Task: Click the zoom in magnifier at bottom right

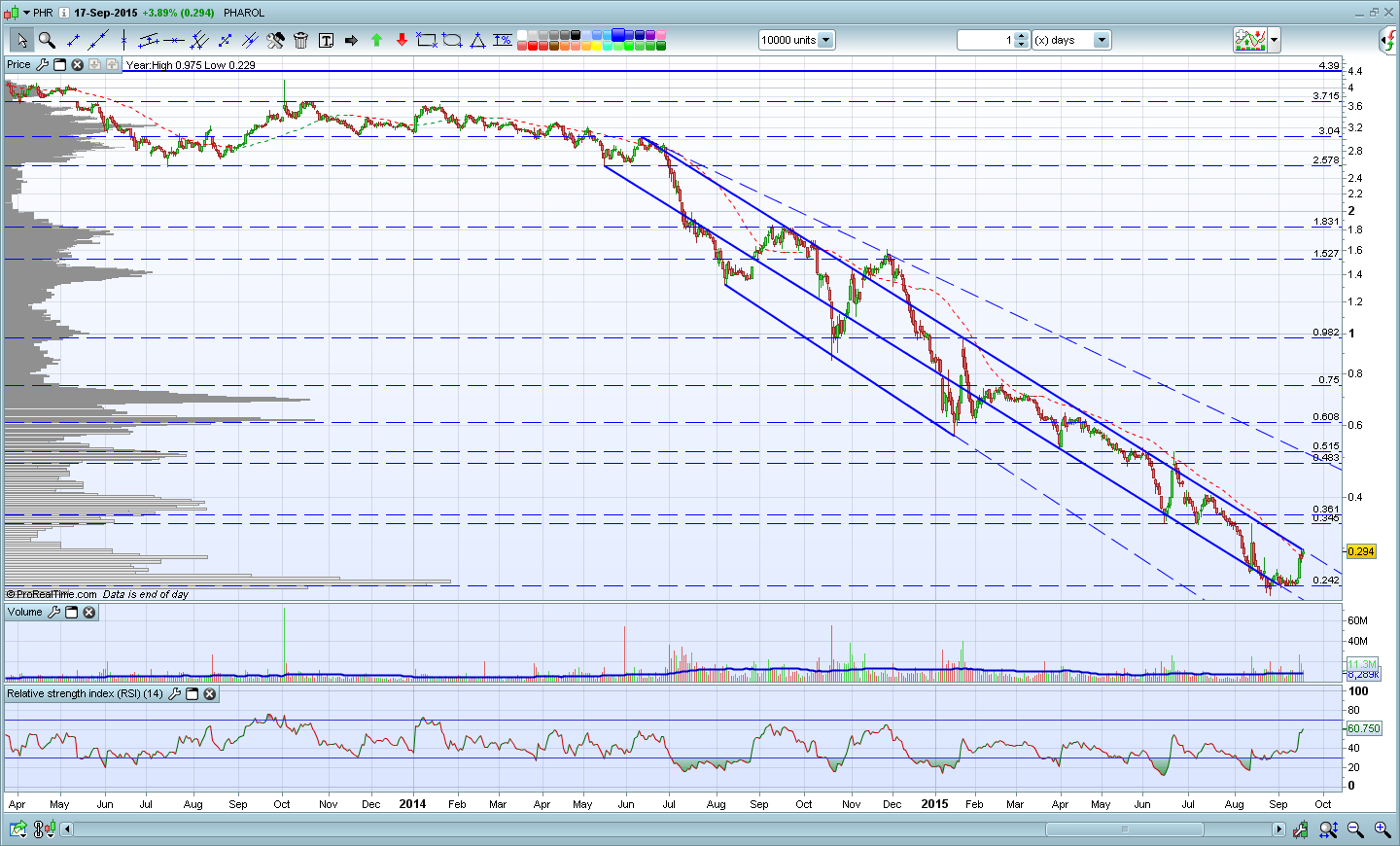Action: [1382, 829]
